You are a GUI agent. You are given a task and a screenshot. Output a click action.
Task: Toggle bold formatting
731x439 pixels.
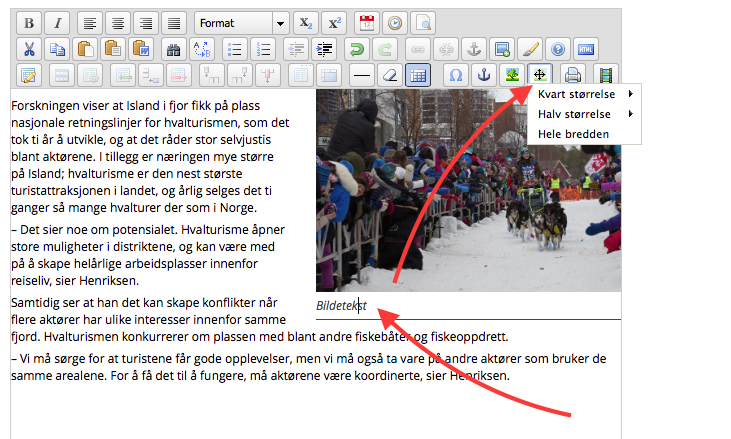point(29,22)
